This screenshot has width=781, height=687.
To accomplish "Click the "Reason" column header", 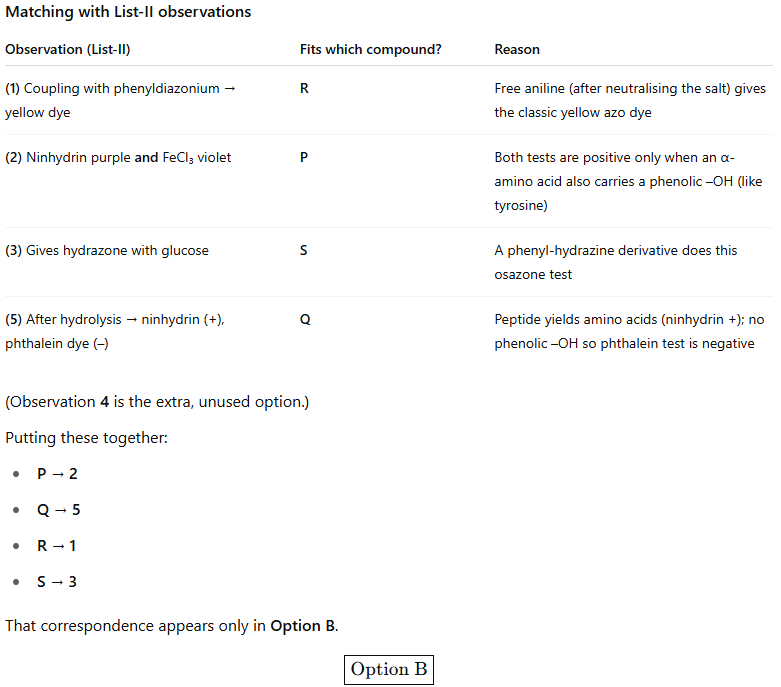I will [x=517, y=49].
